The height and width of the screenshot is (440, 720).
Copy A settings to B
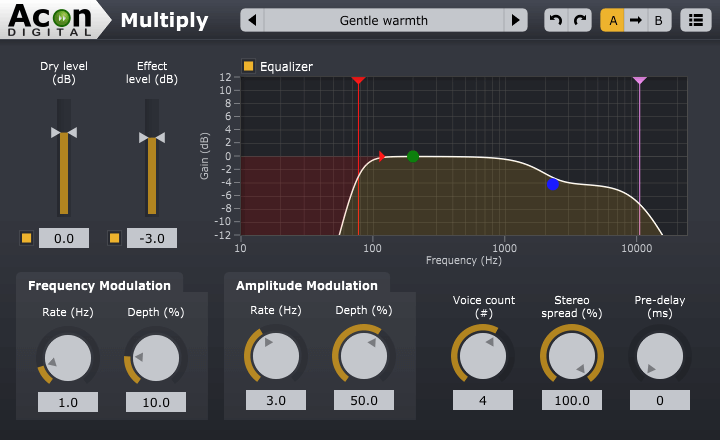click(636, 20)
